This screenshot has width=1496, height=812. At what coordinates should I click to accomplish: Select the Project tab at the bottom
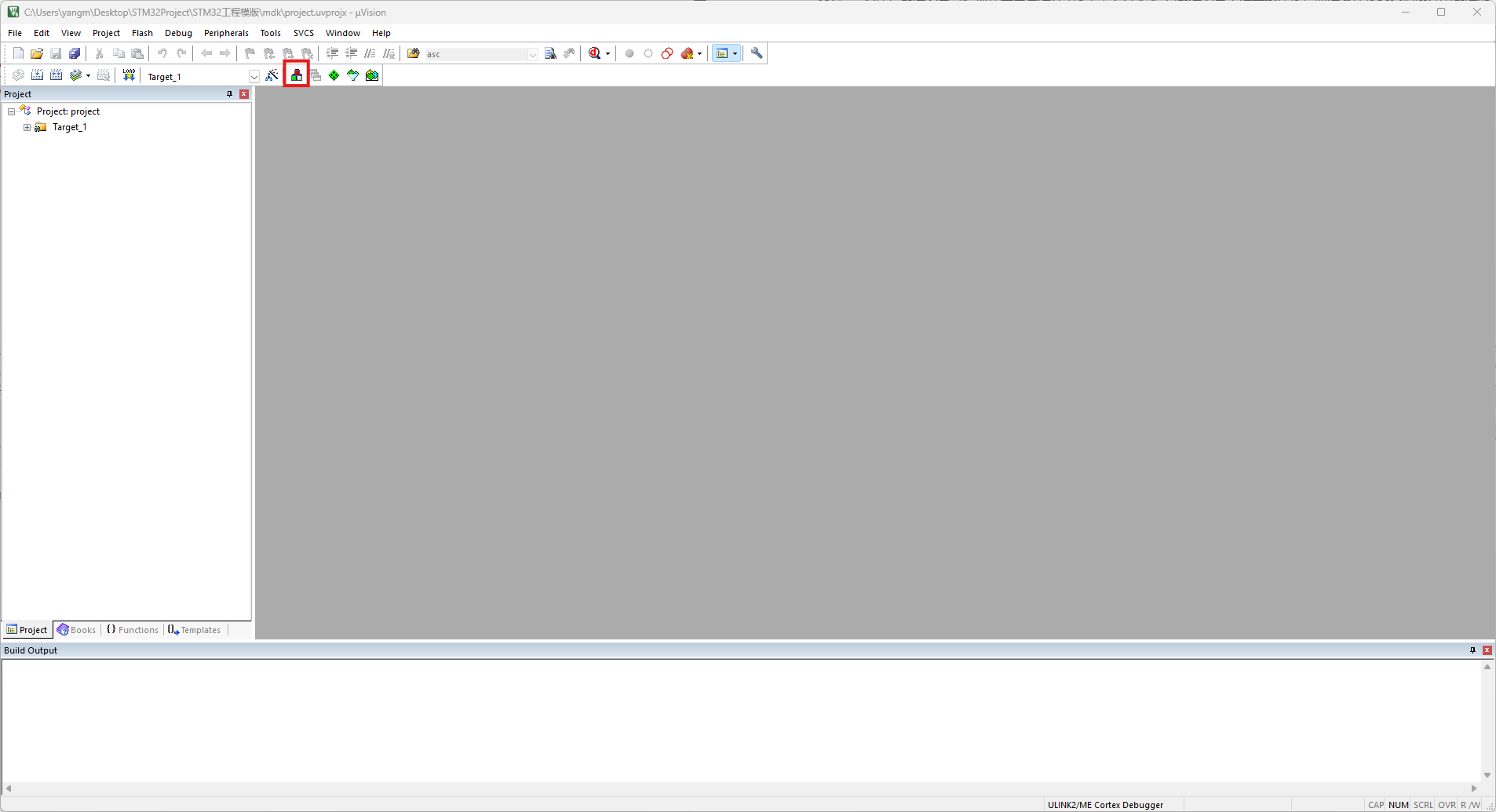(27, 630)
